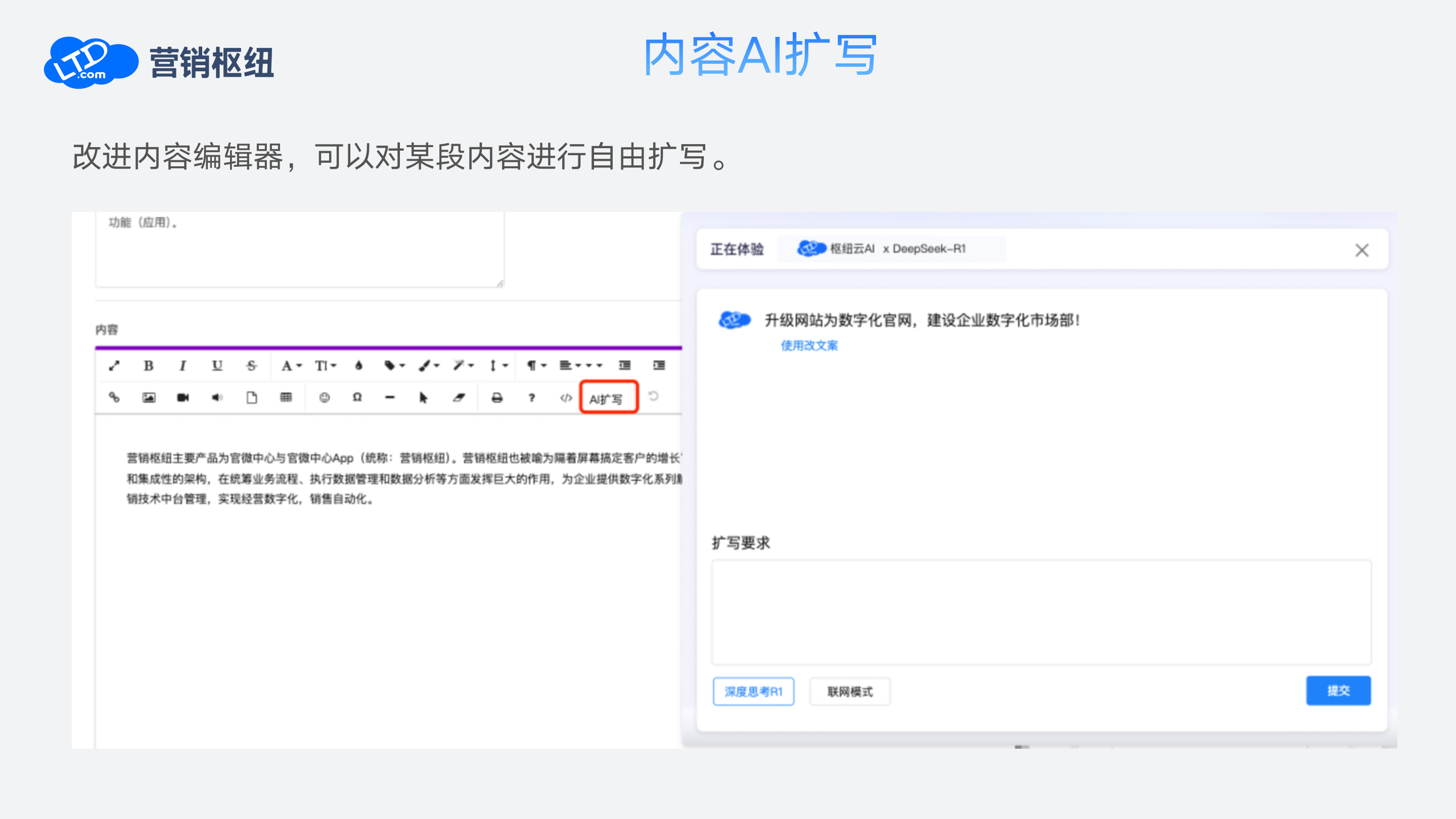Toggle underline formatting button
Screen dimensions: 1456x819
tap(217, 366)
